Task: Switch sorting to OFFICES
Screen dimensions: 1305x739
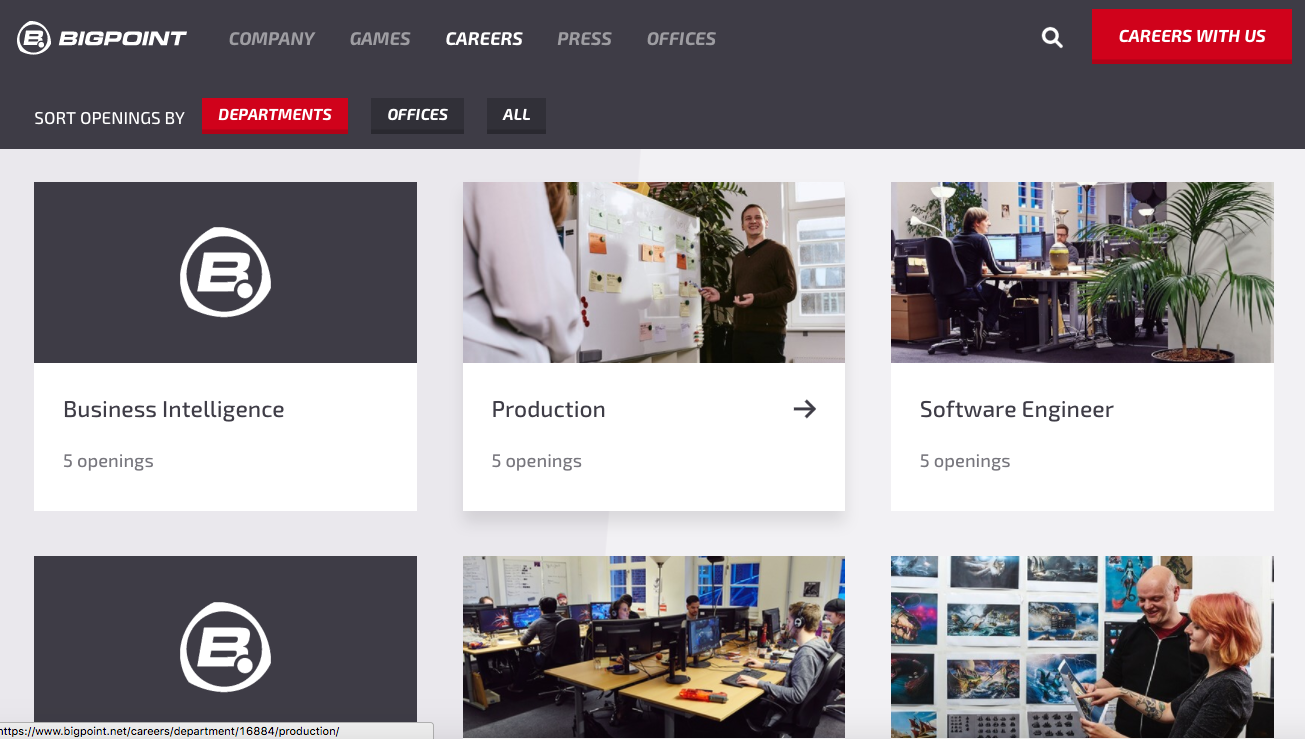Action: pyautogui.click(x=417, y=115)
